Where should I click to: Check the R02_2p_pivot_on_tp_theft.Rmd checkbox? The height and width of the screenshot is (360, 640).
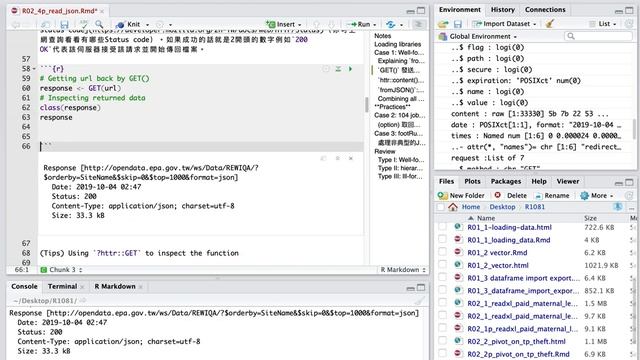click(x=442, y=353)
